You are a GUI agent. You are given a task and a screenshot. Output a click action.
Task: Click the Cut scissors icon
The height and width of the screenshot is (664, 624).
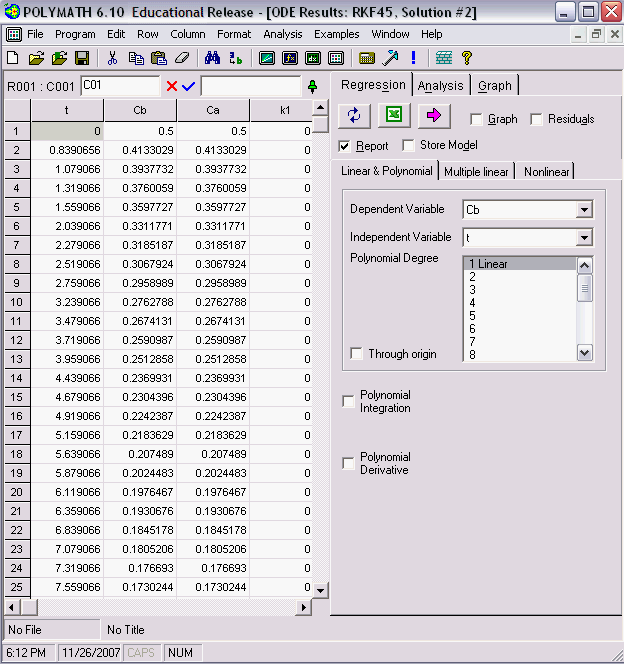tap(112, 58)
